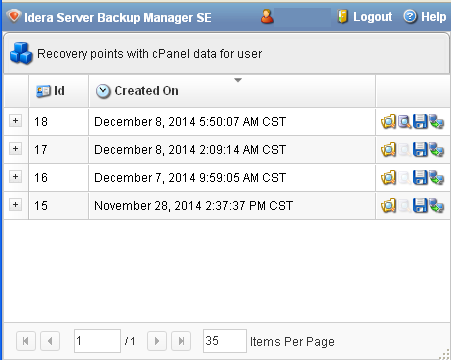Click greyed magnifier icon in row 17
Screen dimensions: 451x360
[x=405, y=150]
